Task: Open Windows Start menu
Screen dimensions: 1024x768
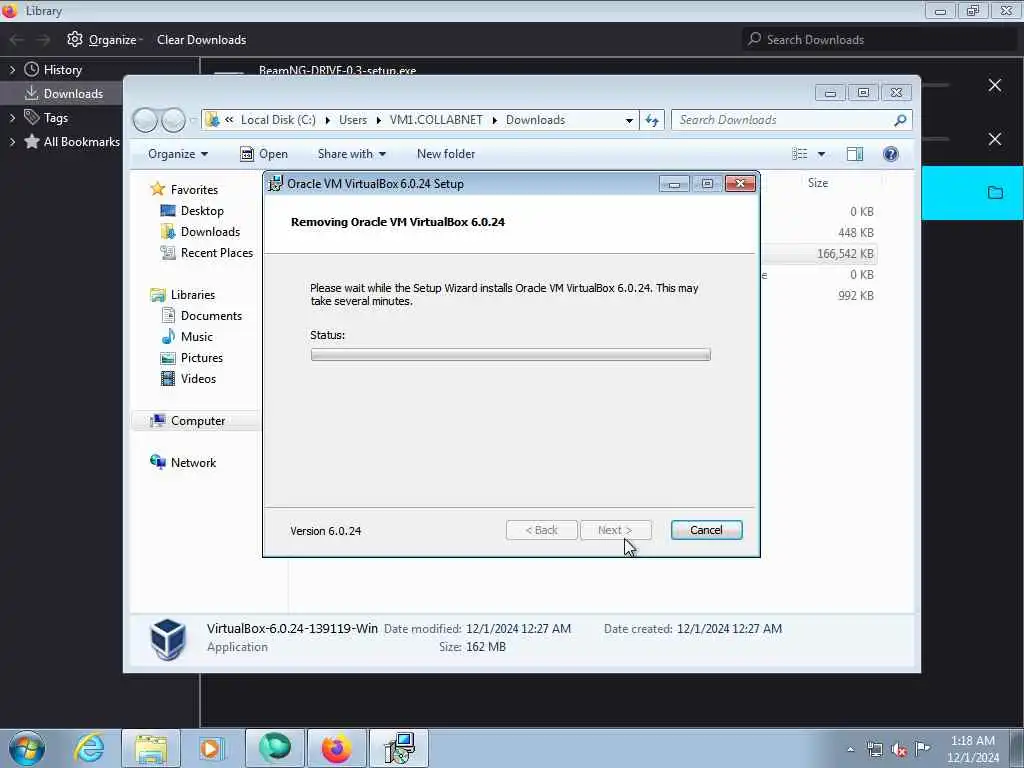Action: click(x=27, y=748)
